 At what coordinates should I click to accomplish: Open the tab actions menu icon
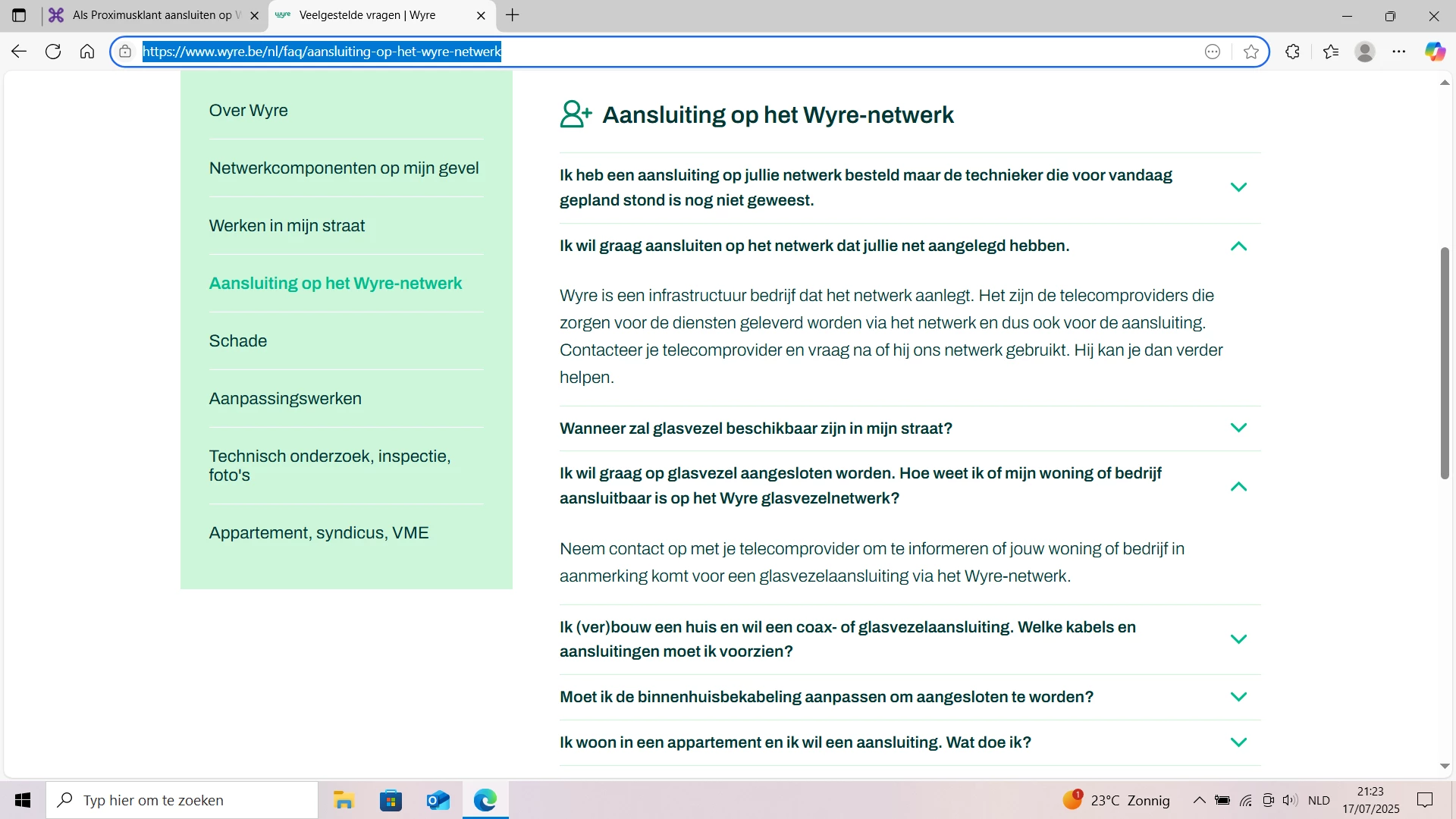click(x=19, y=15)
